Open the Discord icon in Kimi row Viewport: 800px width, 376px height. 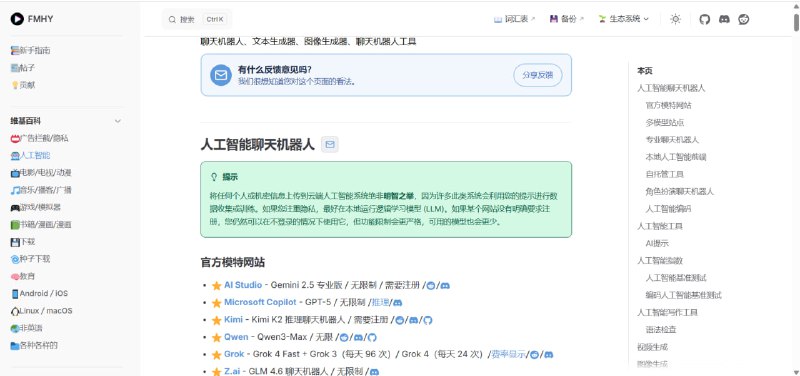[414, 320]
